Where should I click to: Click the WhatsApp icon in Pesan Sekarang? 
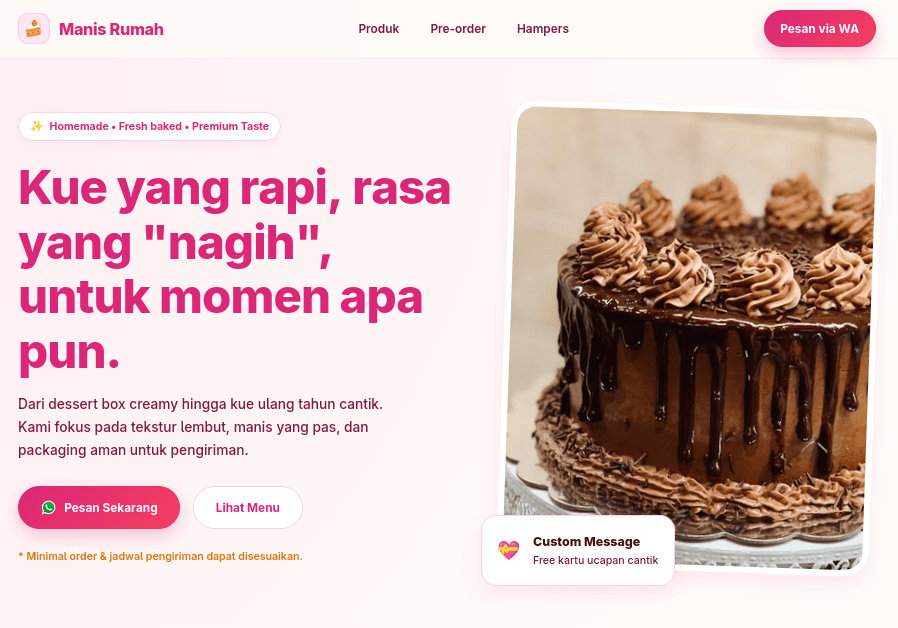49,508
